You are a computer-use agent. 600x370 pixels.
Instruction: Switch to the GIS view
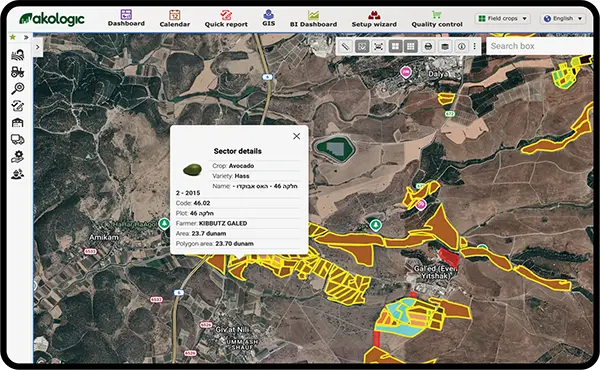click(268, 18)
